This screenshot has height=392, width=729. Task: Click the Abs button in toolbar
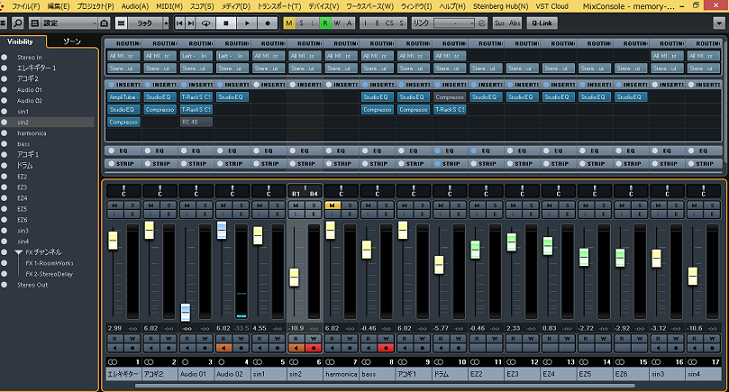pos(514,23)
